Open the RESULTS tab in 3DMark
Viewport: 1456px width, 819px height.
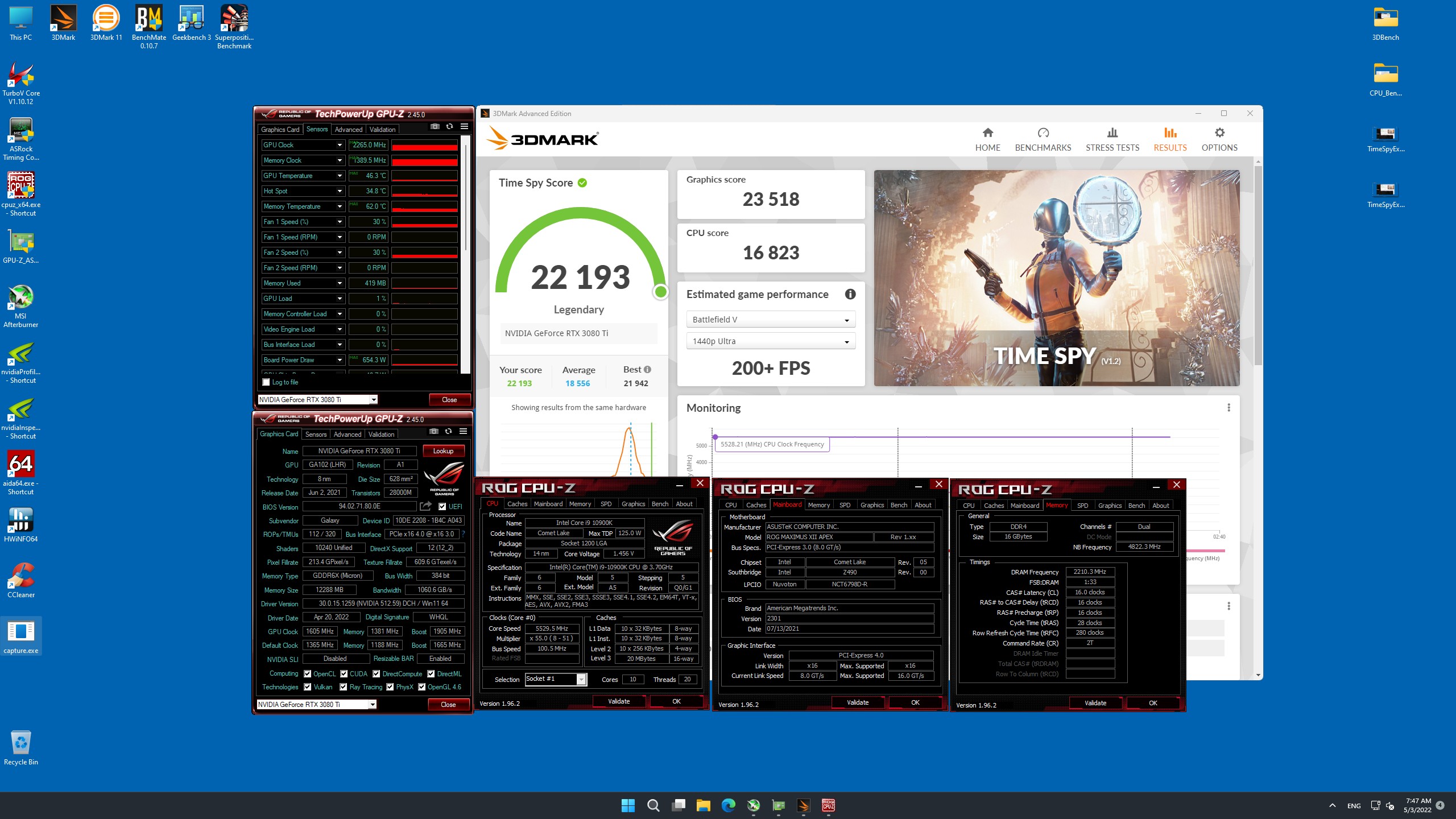(x=1170, y=139)
